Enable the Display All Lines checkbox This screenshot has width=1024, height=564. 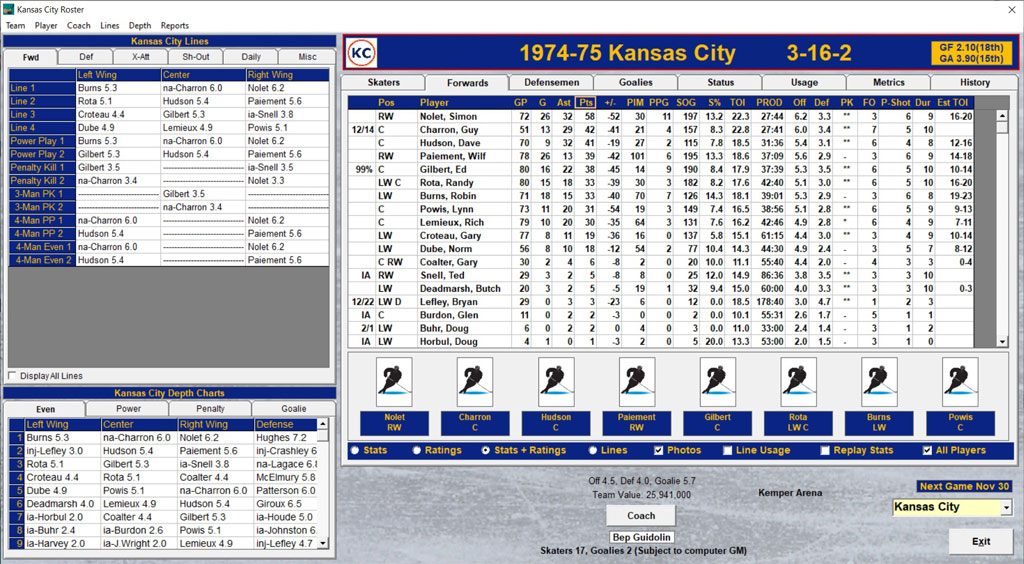pos(12,376)
